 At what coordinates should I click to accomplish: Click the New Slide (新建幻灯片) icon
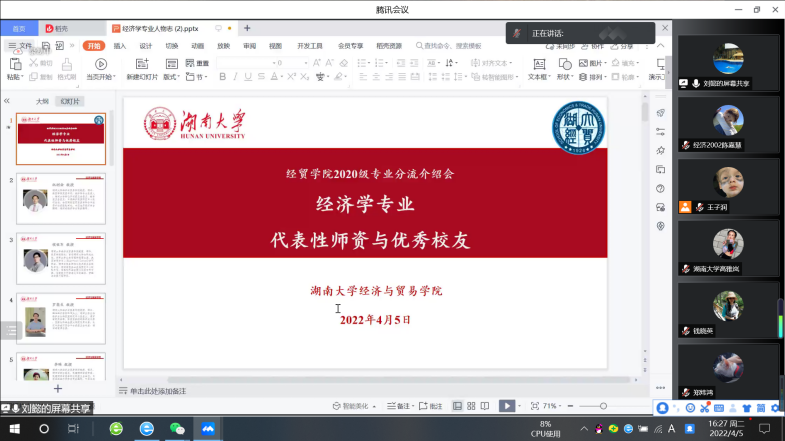click(x=142, y=64)
